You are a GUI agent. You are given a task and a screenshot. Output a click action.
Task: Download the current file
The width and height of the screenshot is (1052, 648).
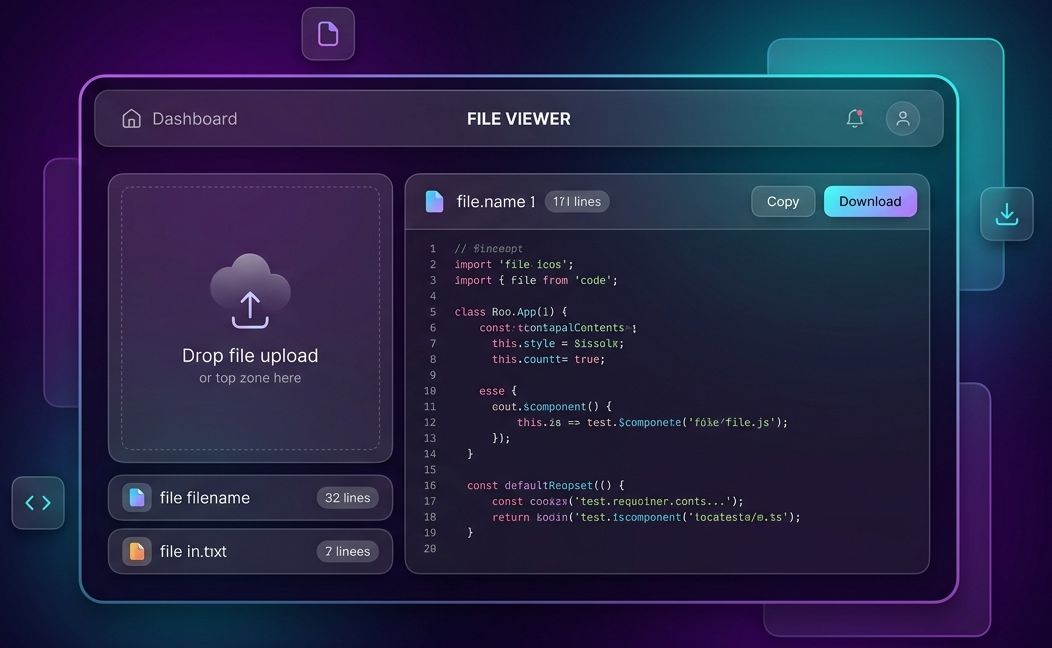point(870,201)
